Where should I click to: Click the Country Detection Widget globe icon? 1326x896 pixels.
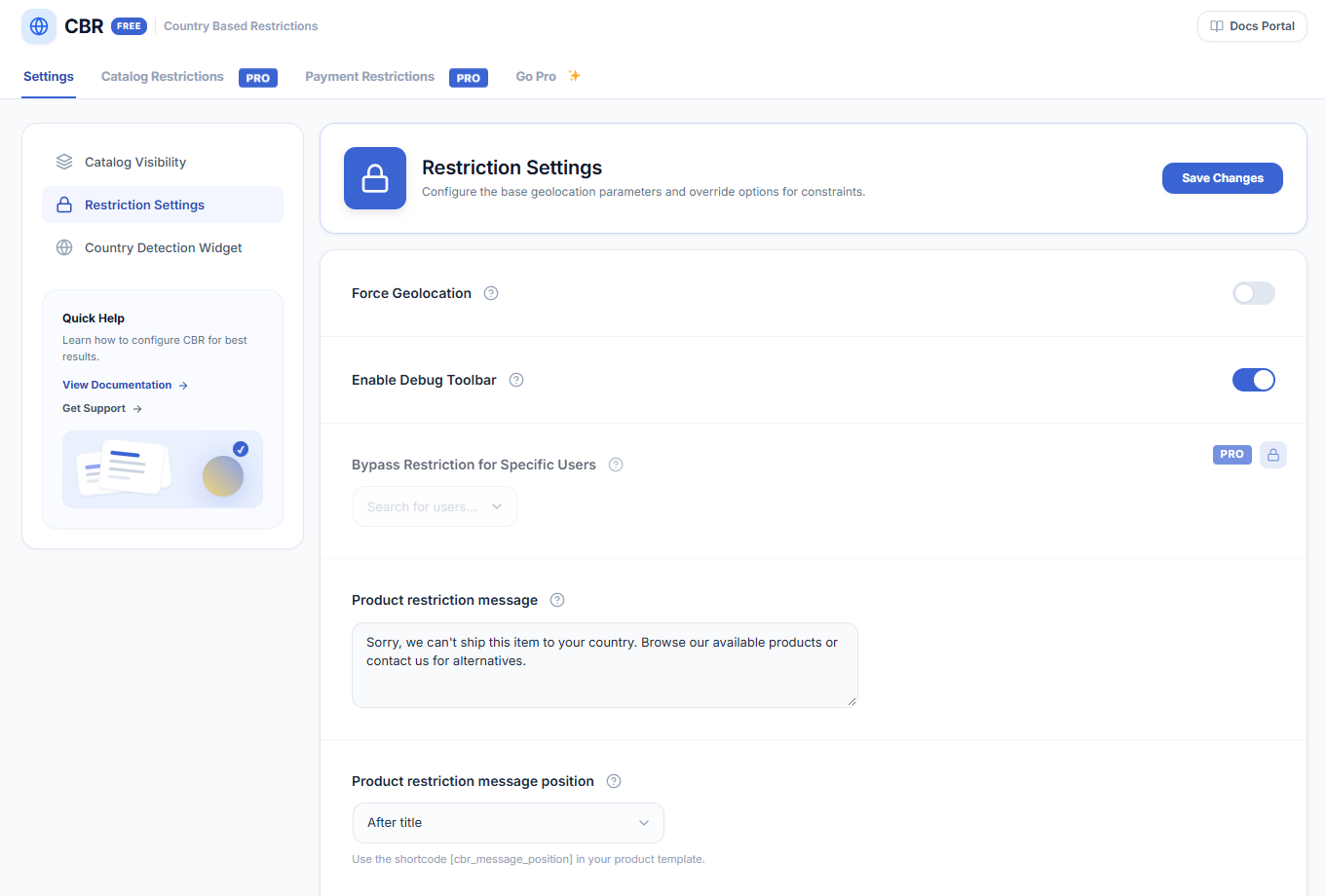coord(64,247)
